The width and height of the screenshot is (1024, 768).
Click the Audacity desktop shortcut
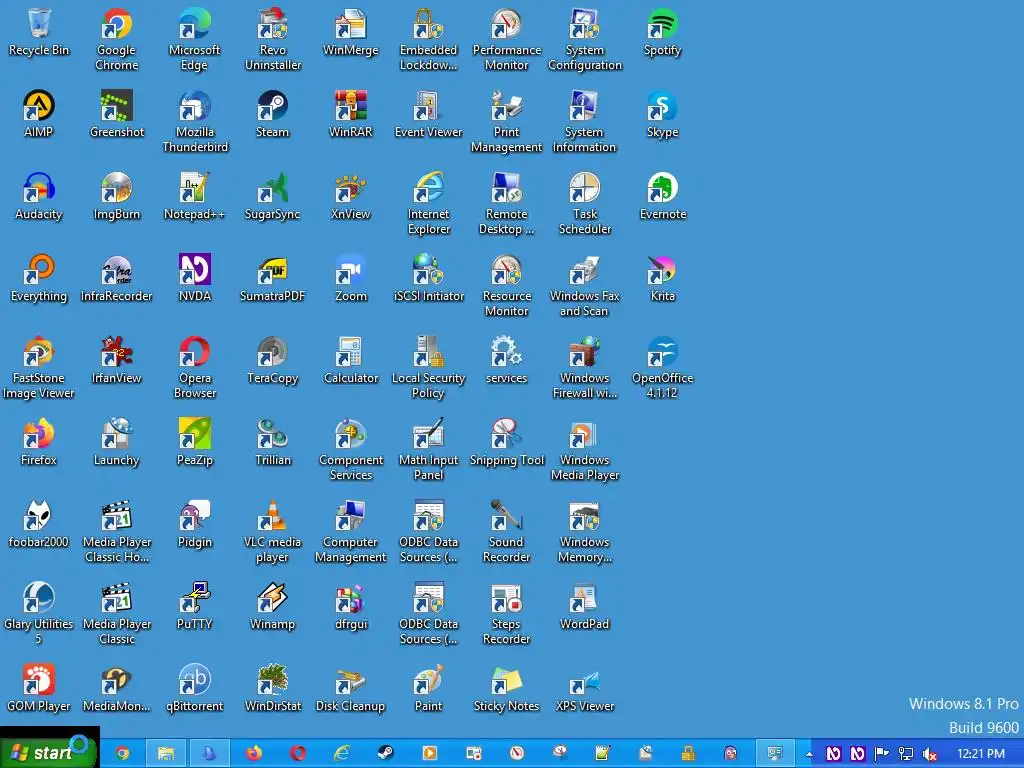pos(39,197)
